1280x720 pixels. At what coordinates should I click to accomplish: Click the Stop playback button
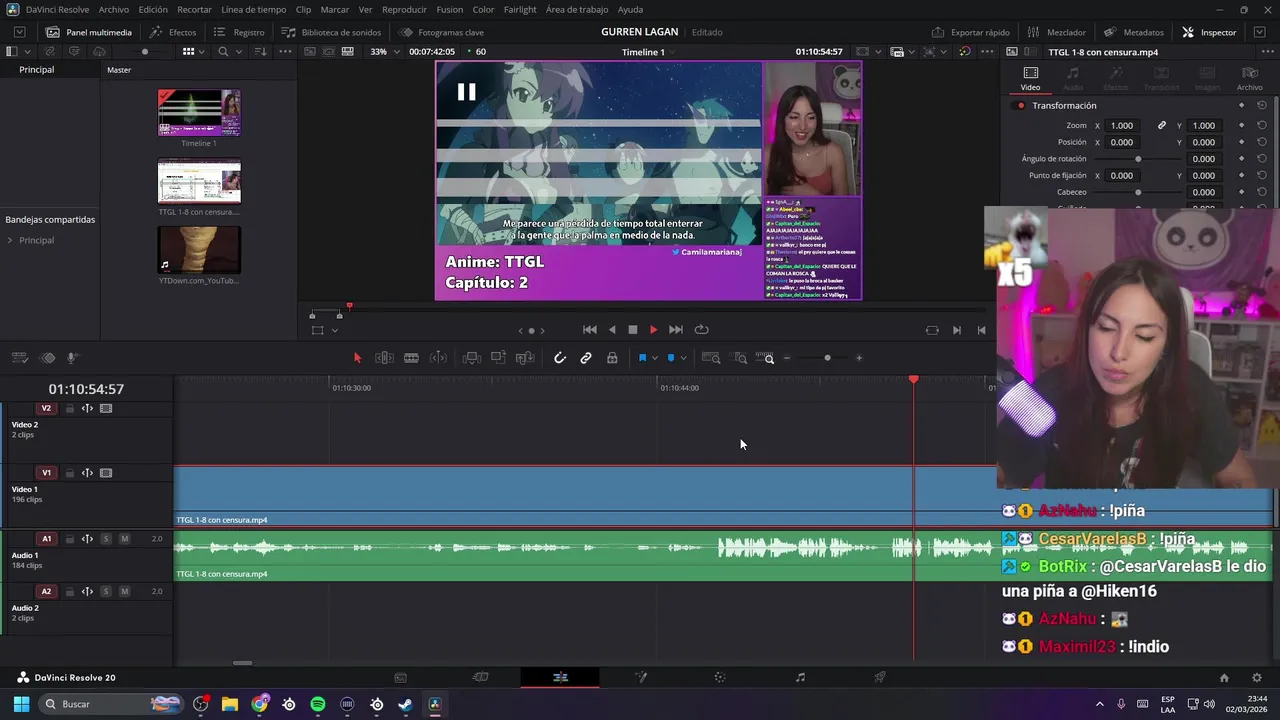pyautogui.click(x=633, y=330)
